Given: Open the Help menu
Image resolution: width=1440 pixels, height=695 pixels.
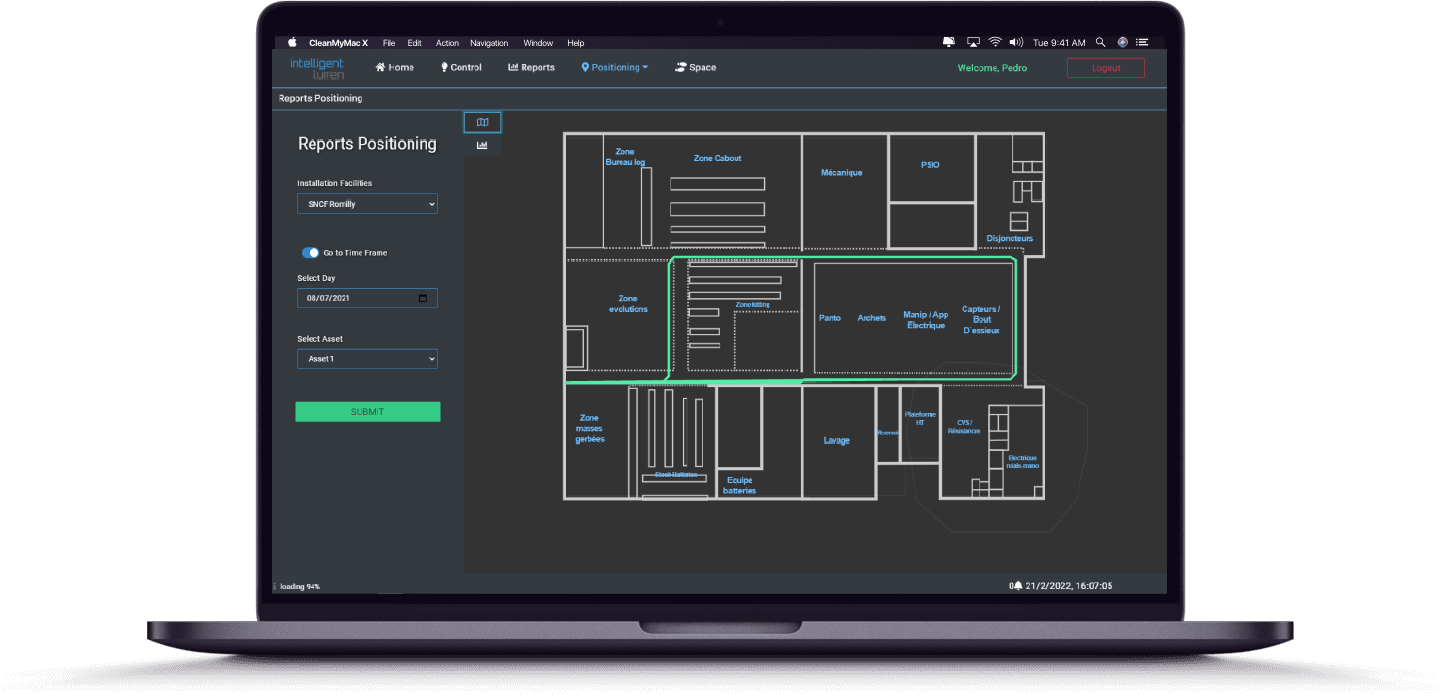Looking at the screenshot, I should click(x=576, y=43).
